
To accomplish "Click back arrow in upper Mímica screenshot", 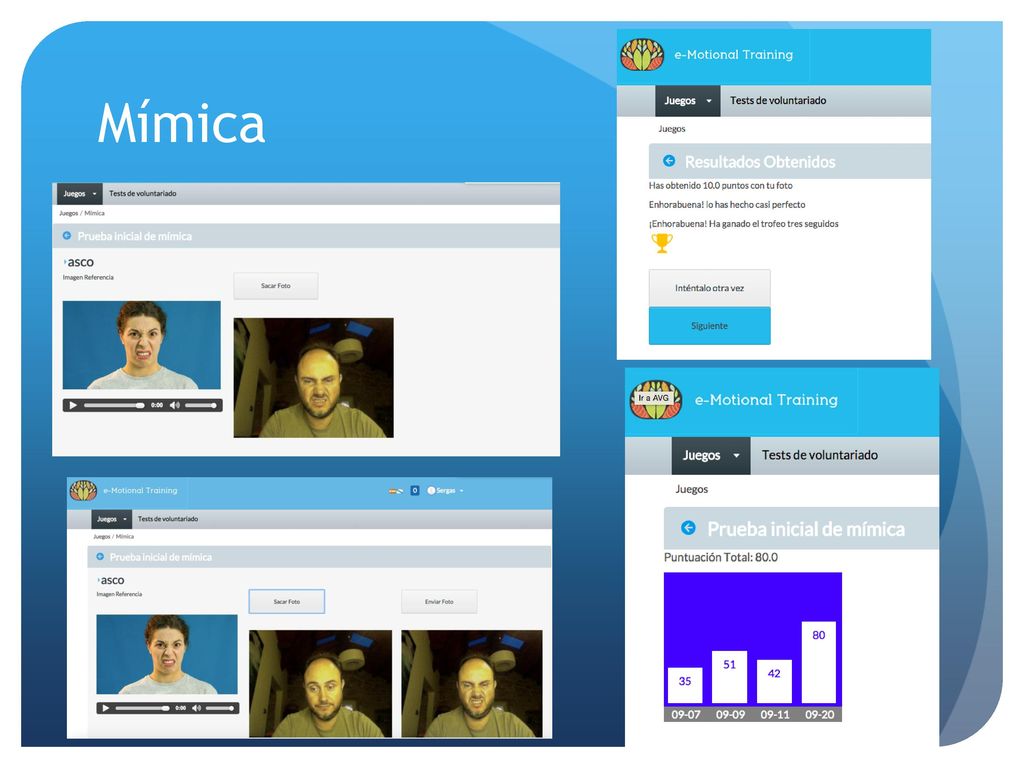I will (x=67, y=236).
